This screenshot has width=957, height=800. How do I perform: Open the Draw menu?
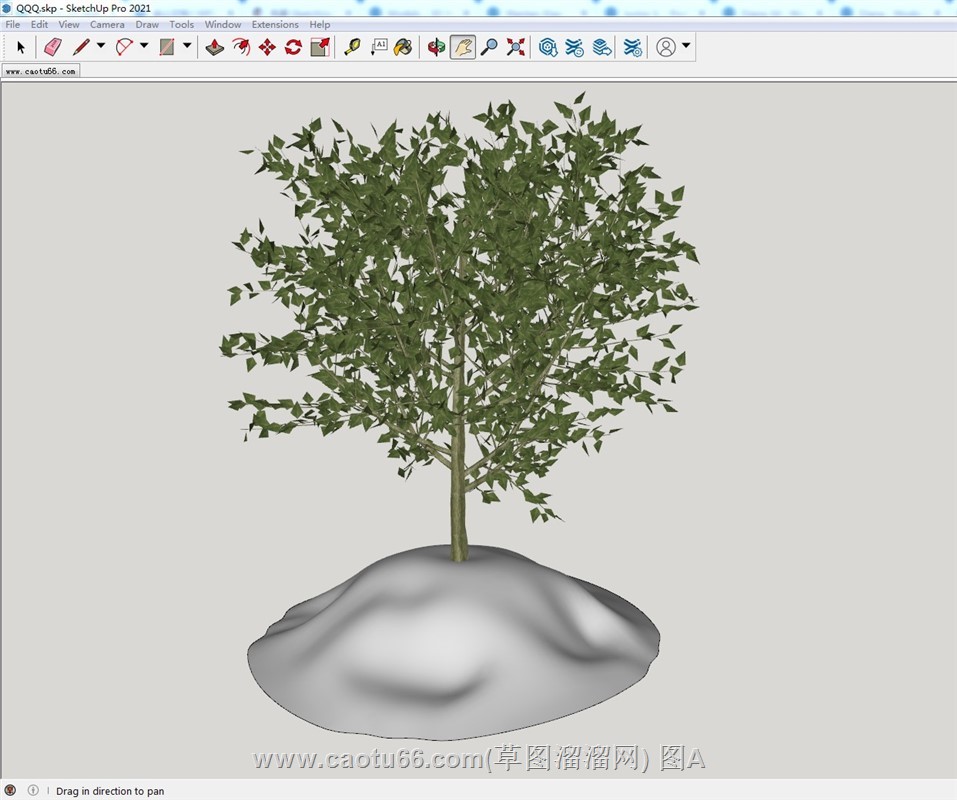coord(147,24)
